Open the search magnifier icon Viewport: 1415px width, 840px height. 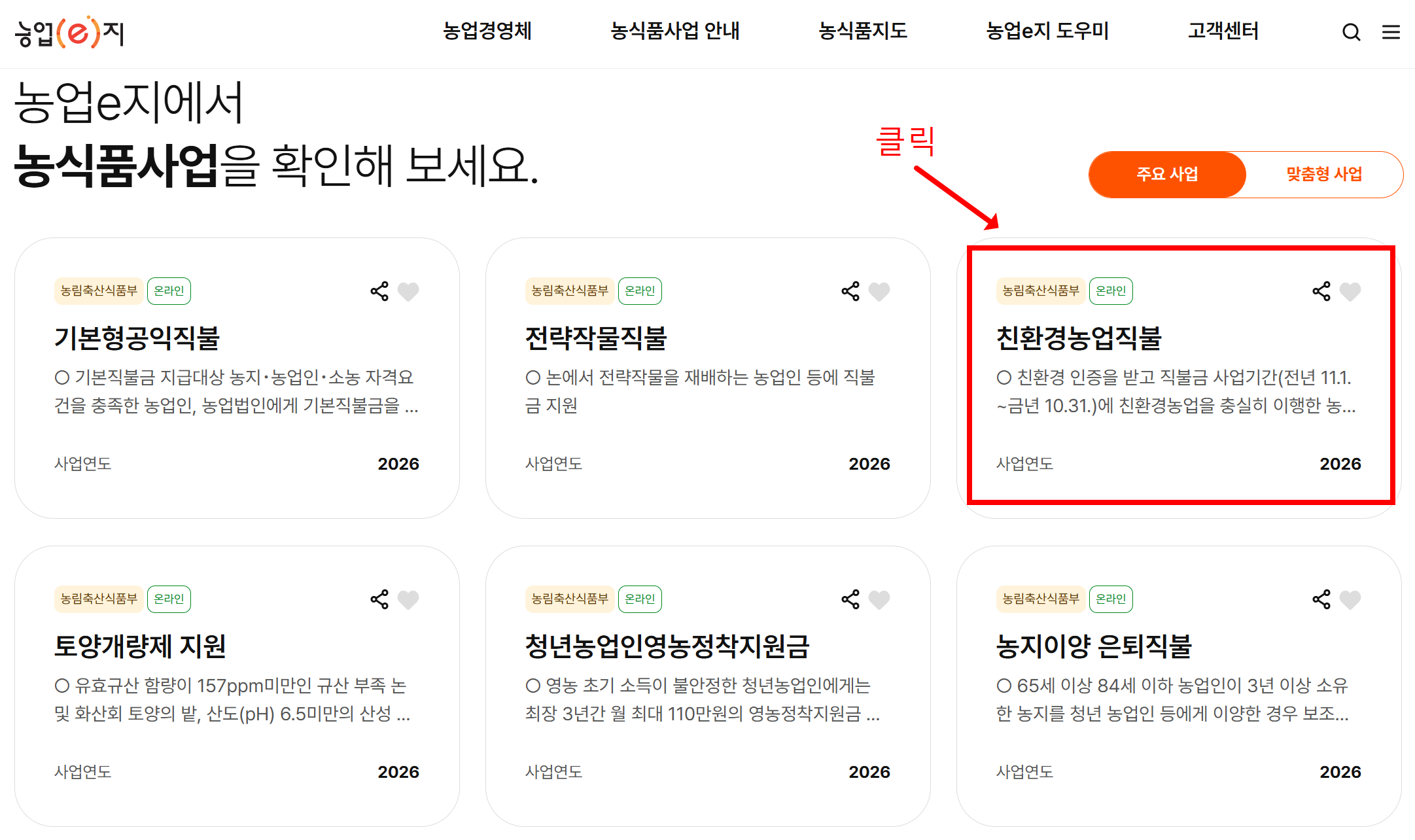(x=1351, y=32)
